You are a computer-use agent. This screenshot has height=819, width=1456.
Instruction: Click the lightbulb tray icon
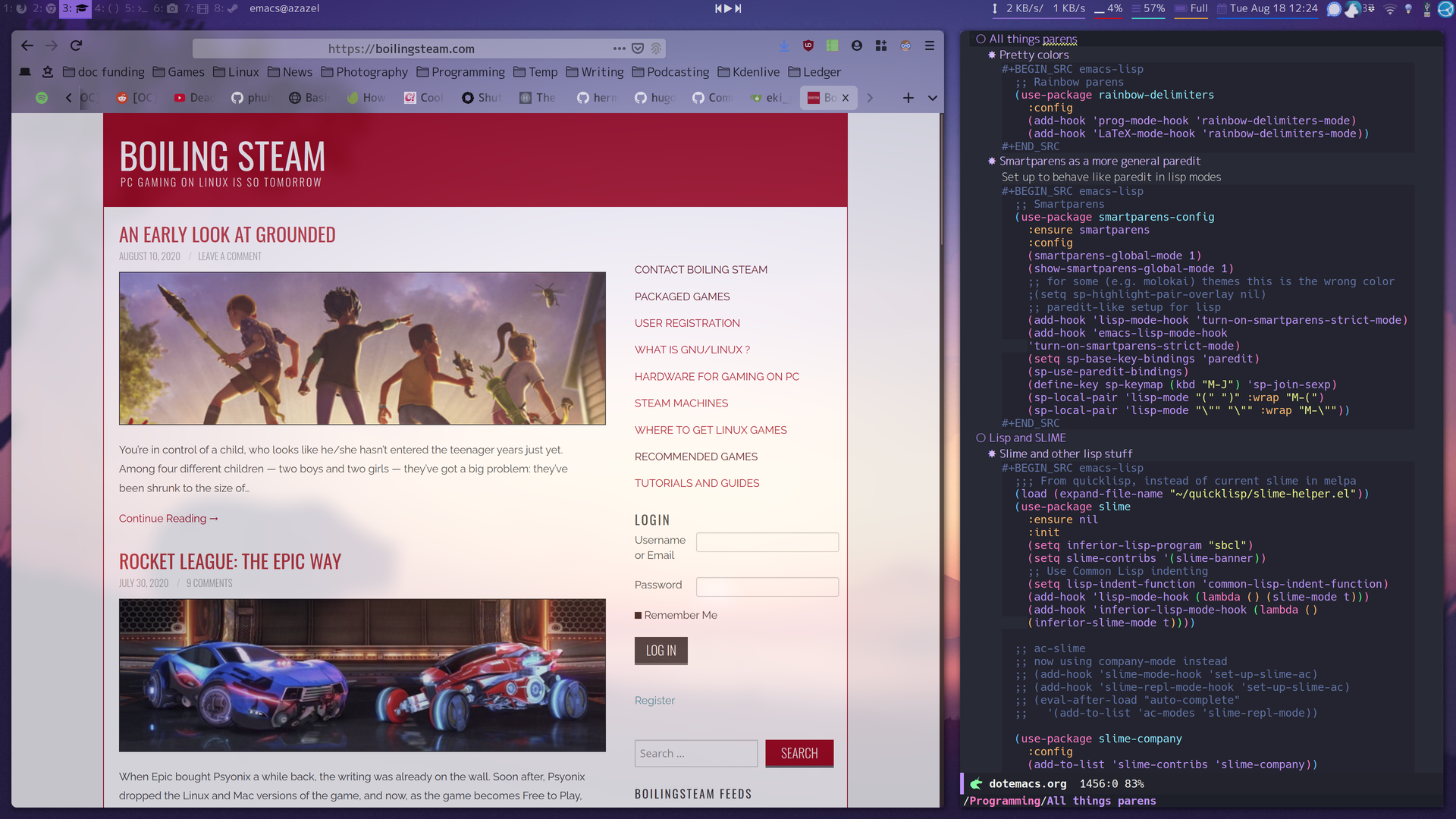click(x=1409, y=9)
